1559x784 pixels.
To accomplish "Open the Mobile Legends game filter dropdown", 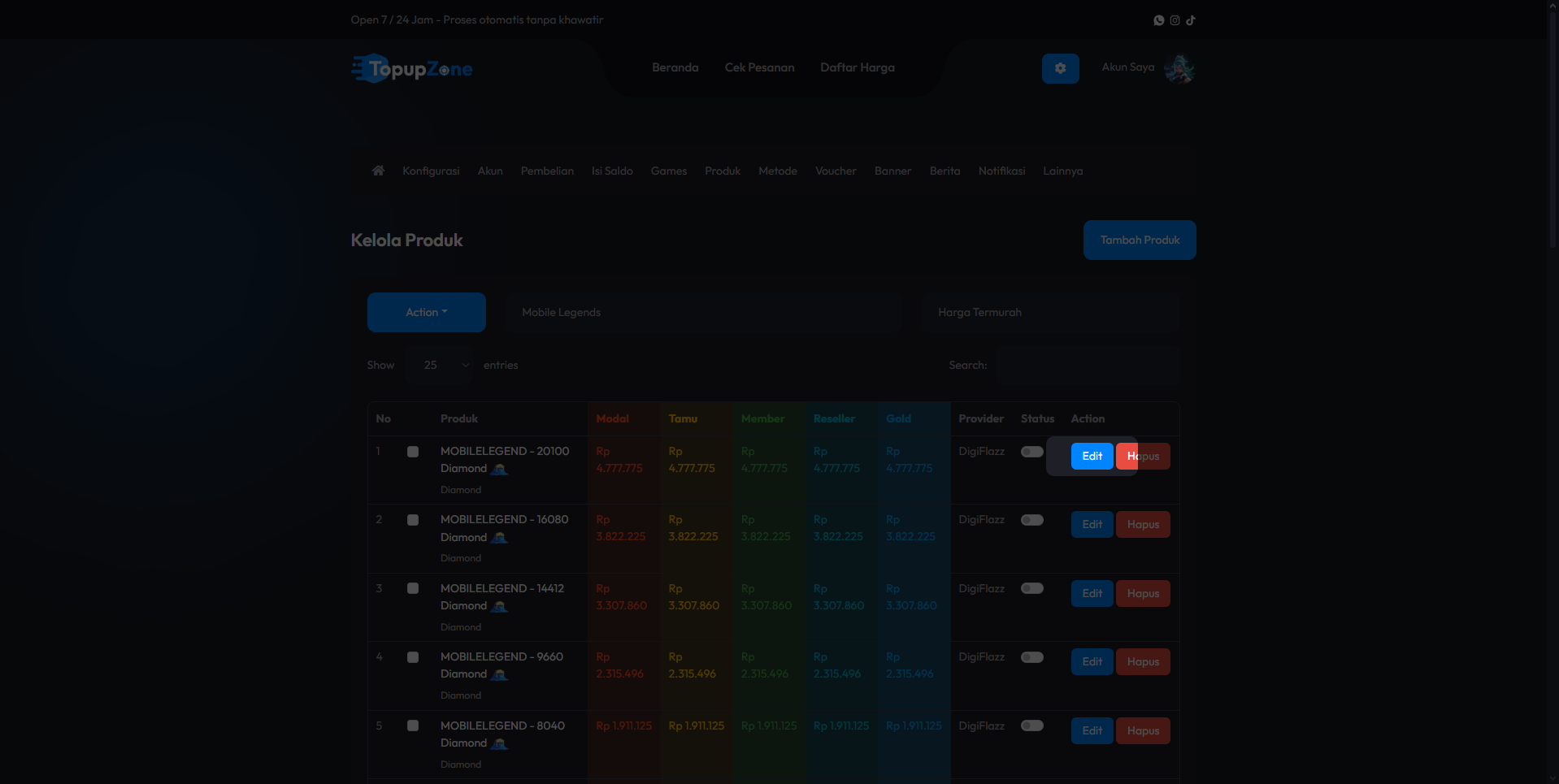I will [703, 312].
